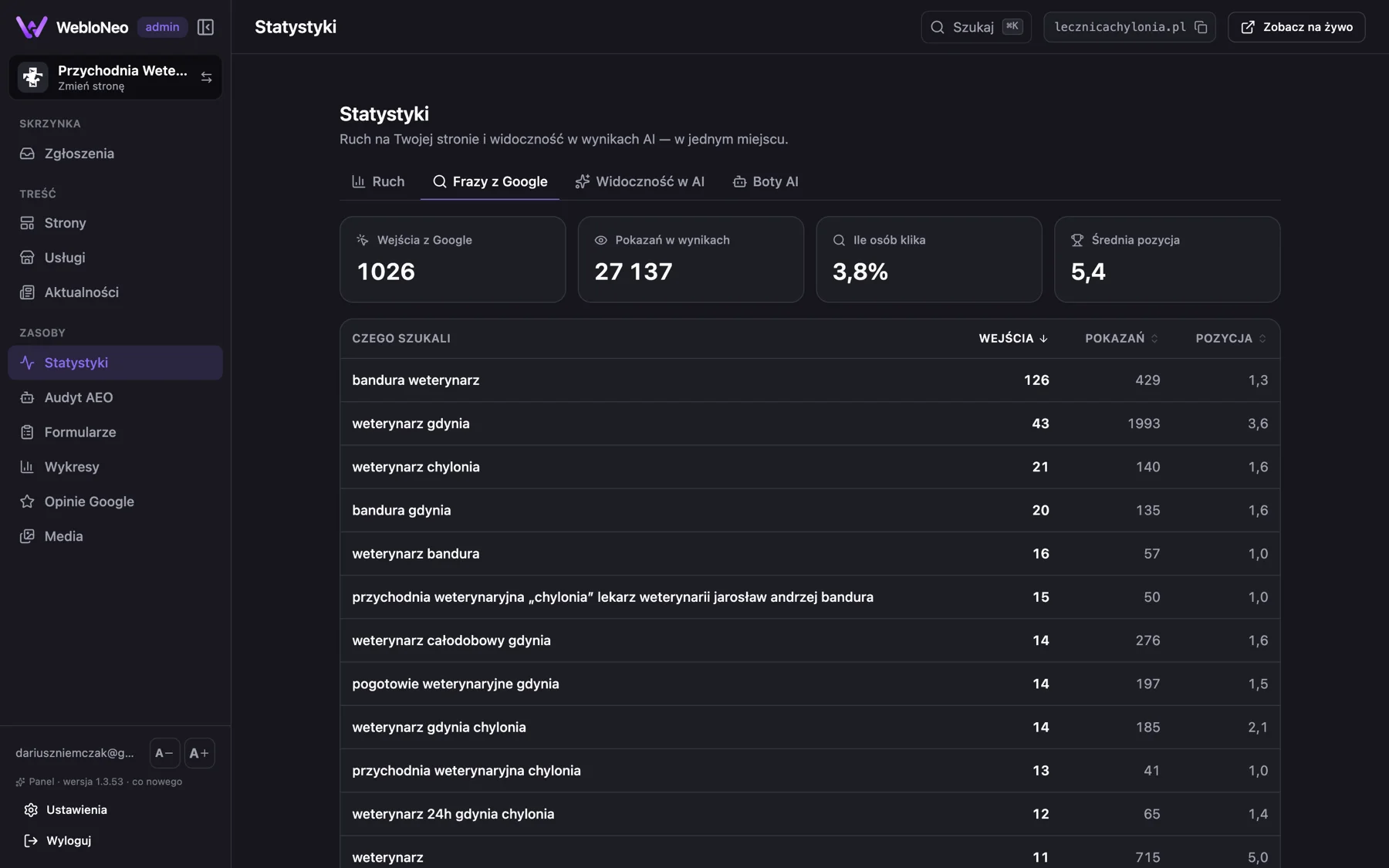The width and height of the screenshot is (1389, 868).
Task: Click the Wejścia z Google card
Action: tap(453, 259)
